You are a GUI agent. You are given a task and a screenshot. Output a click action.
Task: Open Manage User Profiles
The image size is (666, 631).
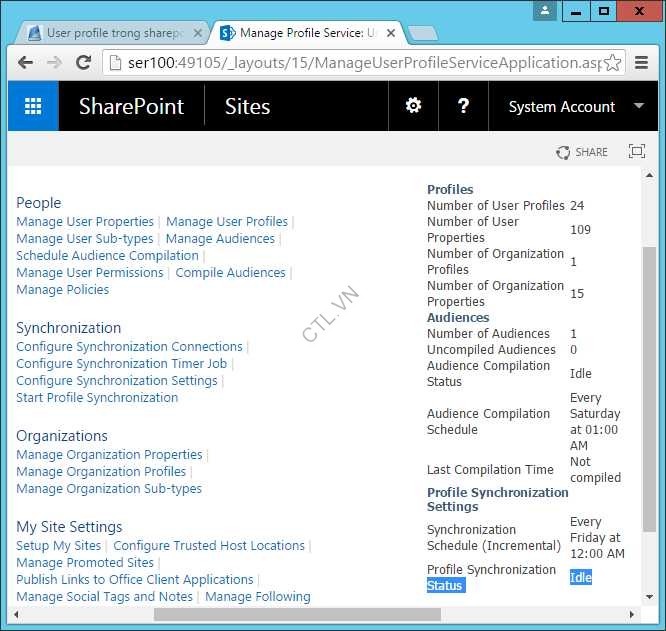pos(227,222)
